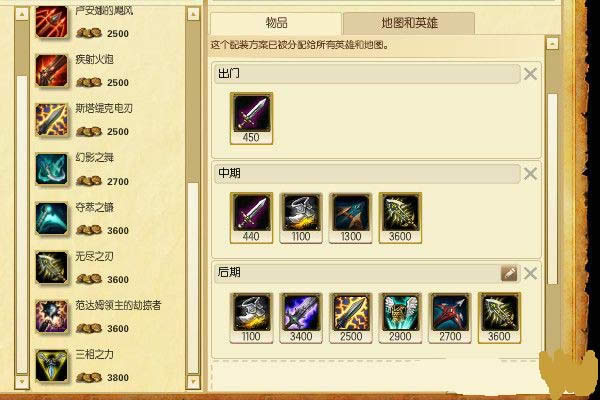Viewport: 600px width, 400px height.
Task: Click the far-left scrollbar up arrow
Action: 22,14
